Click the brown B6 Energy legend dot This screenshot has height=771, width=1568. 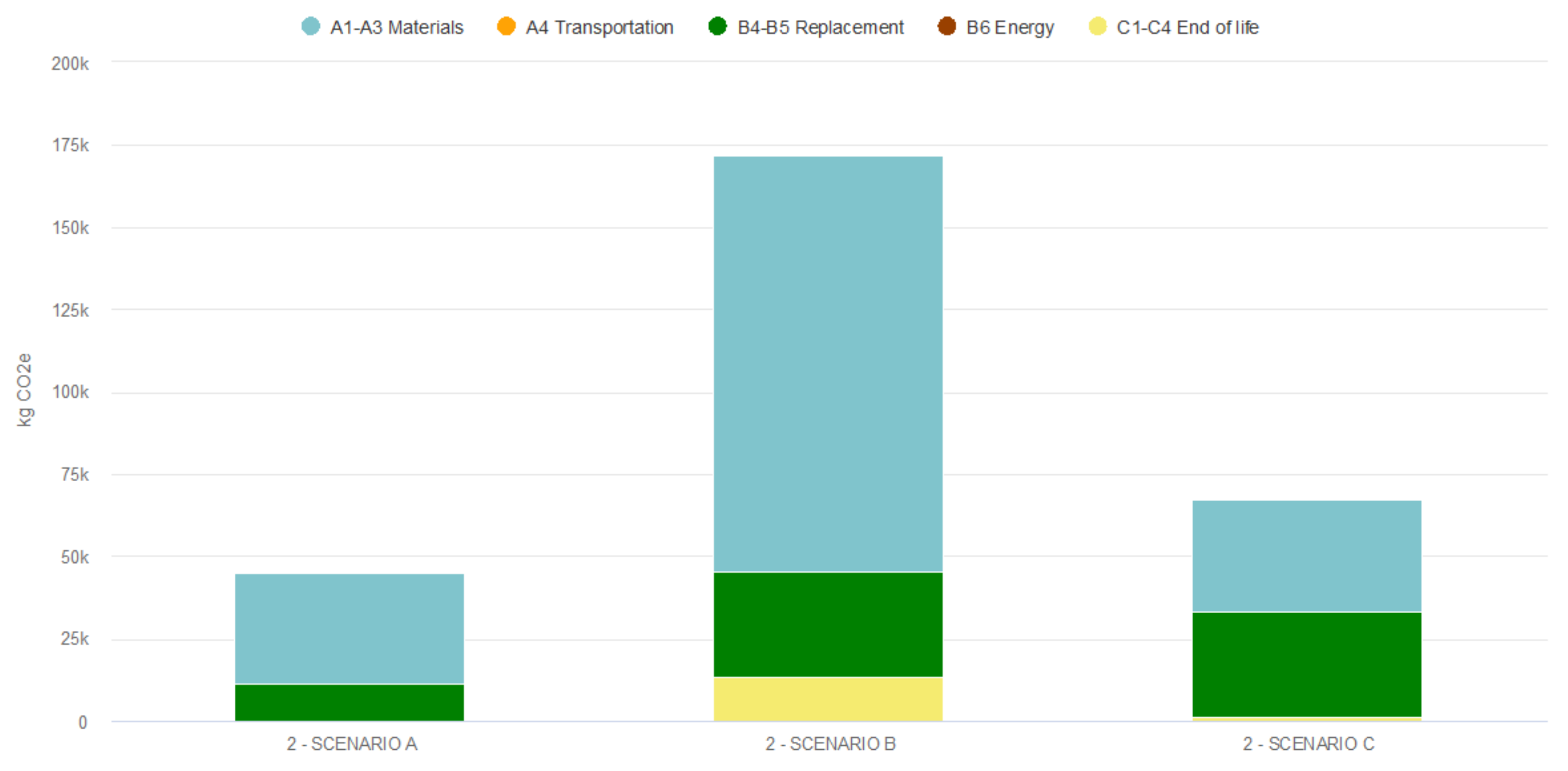tap(947, 26)
